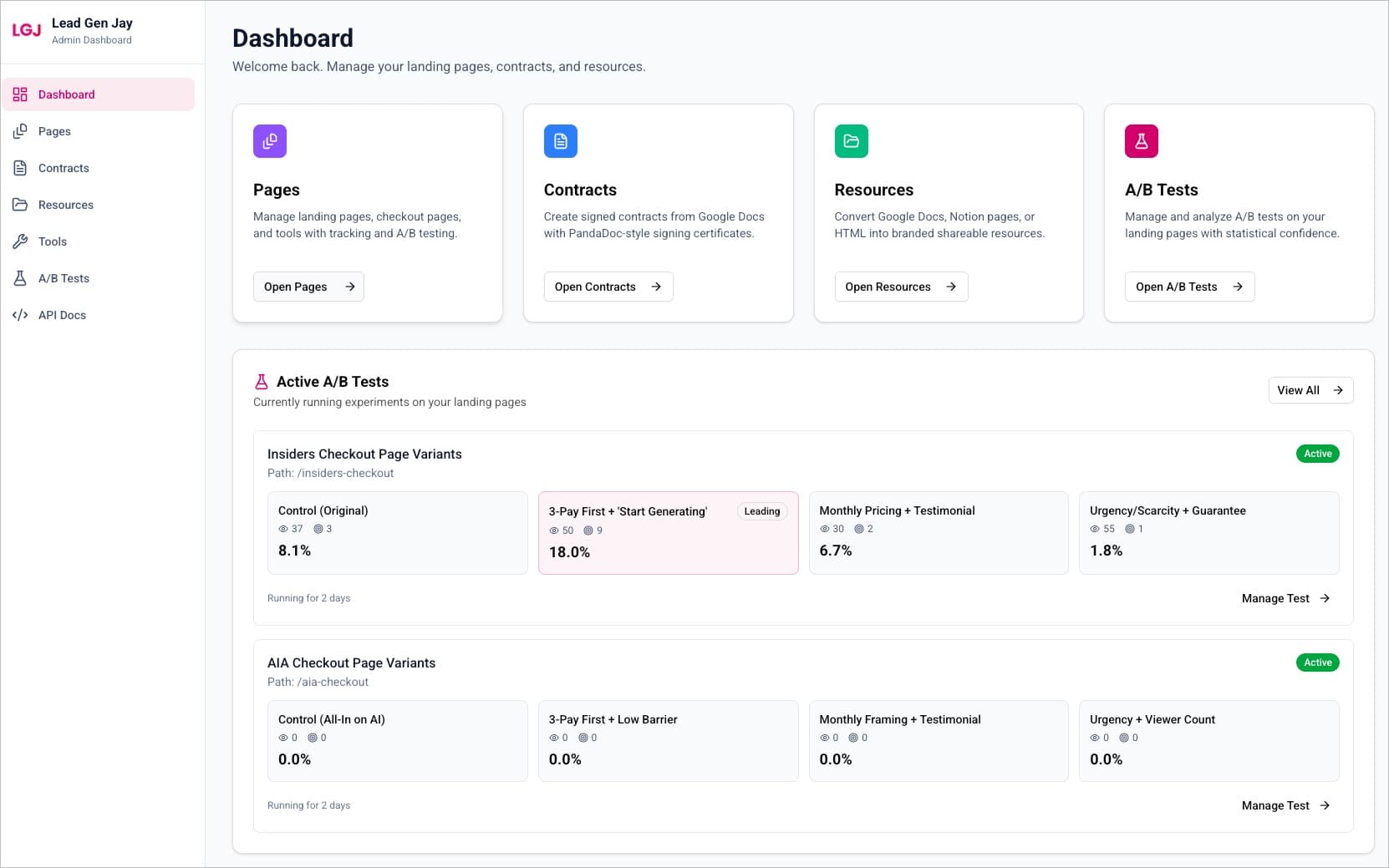Screen dimensions: 1389x868
Task: Open the Contracts sidebar item
Action: click(x=63, y=168)
